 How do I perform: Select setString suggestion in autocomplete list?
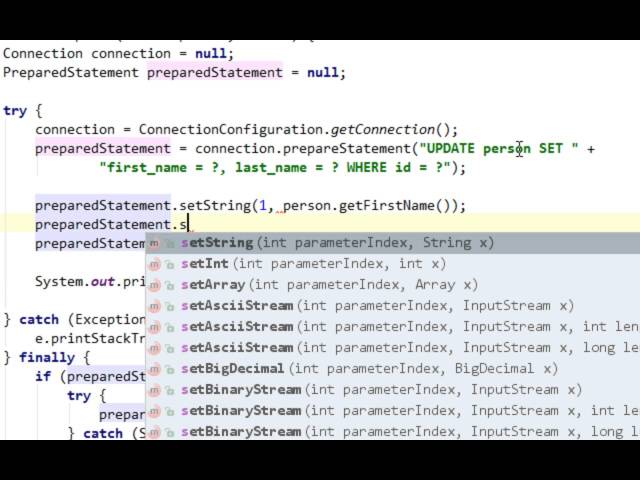coord(393,243)
